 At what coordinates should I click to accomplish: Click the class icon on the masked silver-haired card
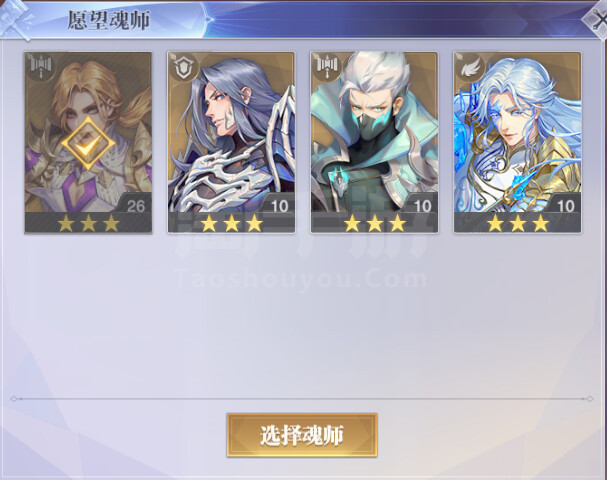pos(327,67)
